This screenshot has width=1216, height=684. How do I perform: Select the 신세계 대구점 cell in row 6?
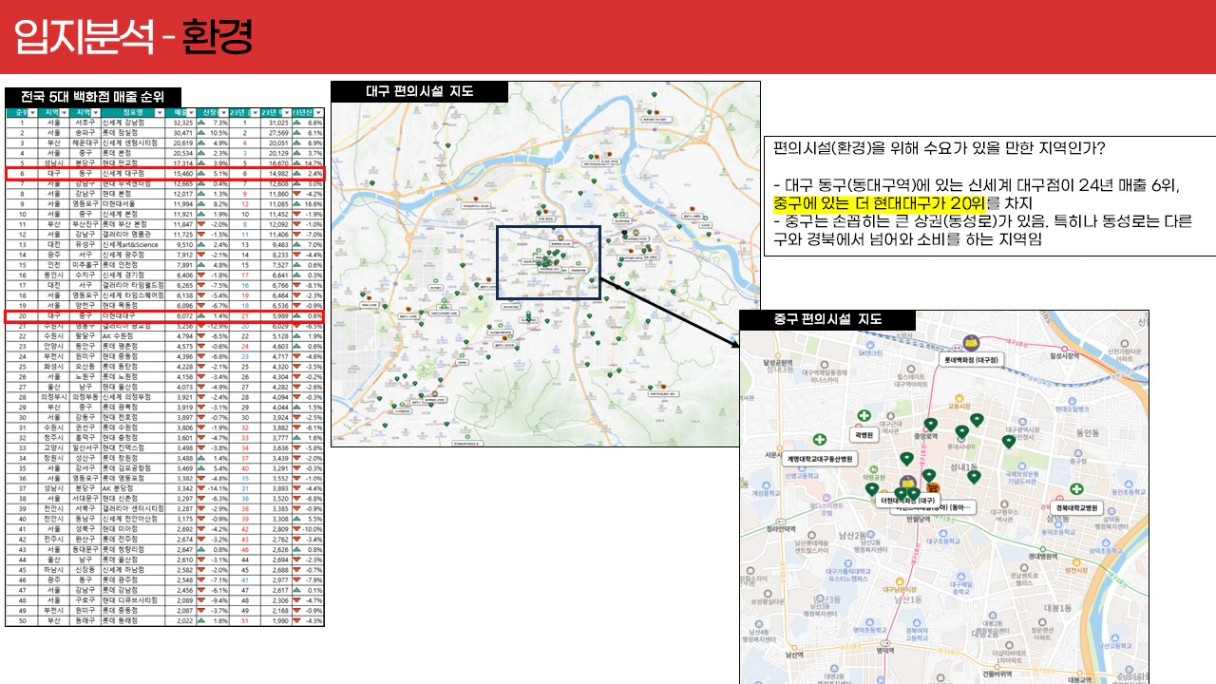point(135,173)
